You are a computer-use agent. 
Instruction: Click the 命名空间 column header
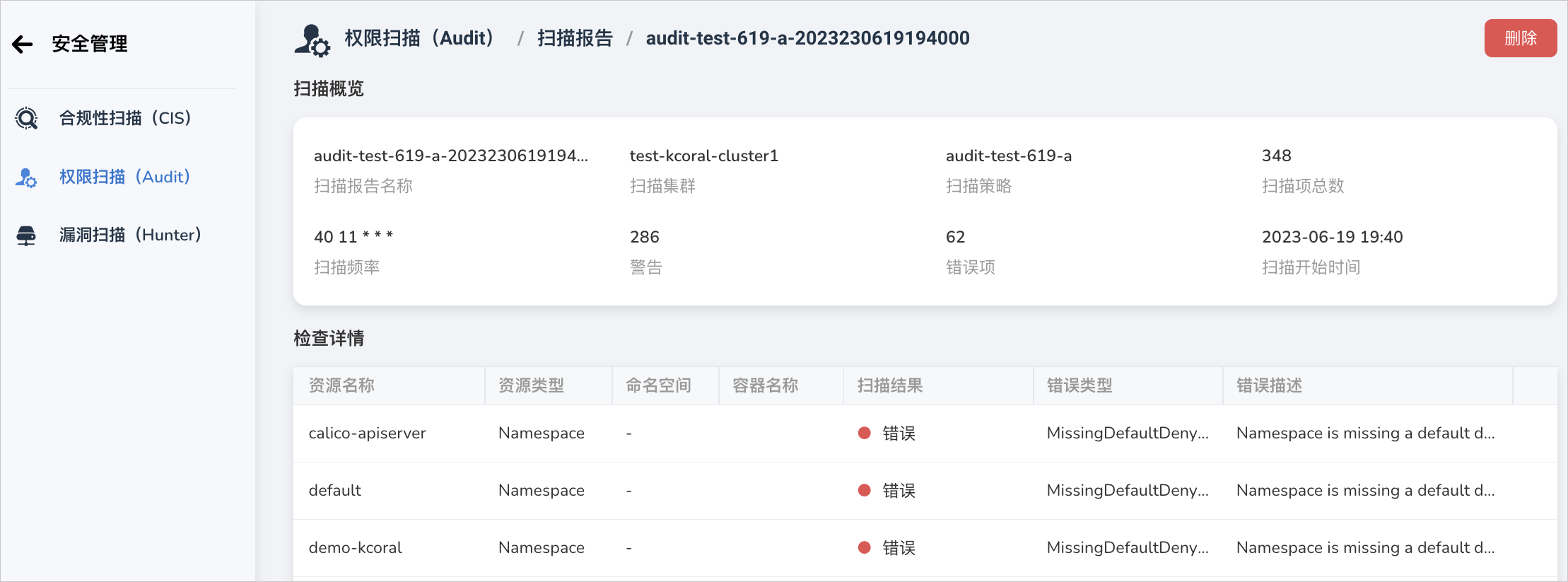[x=658, y=385]
